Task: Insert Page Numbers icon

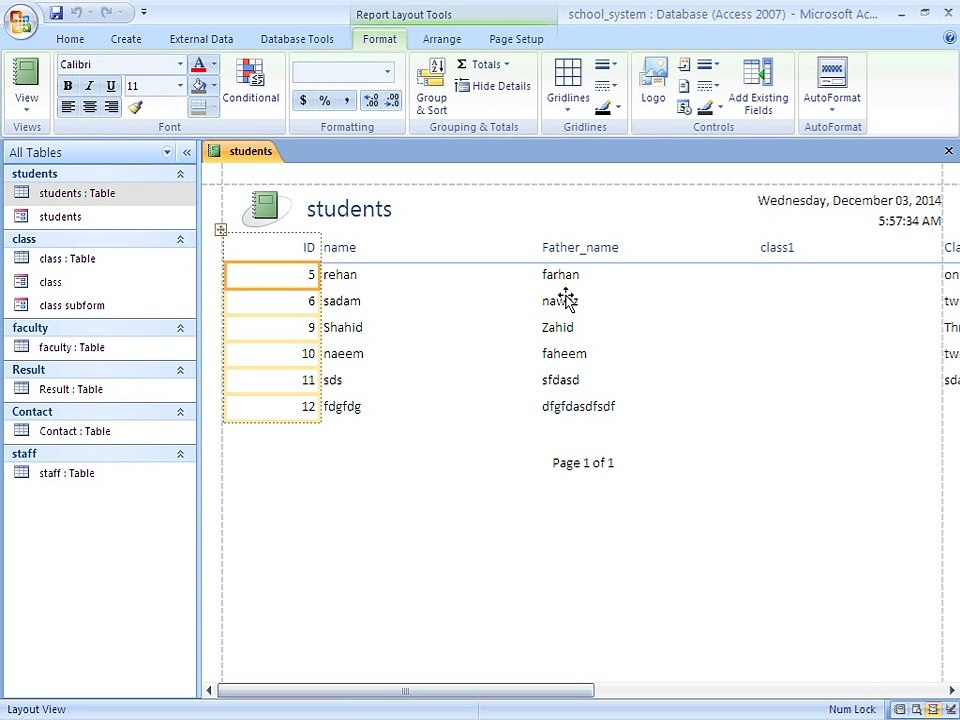Action: tap(684, 86)
